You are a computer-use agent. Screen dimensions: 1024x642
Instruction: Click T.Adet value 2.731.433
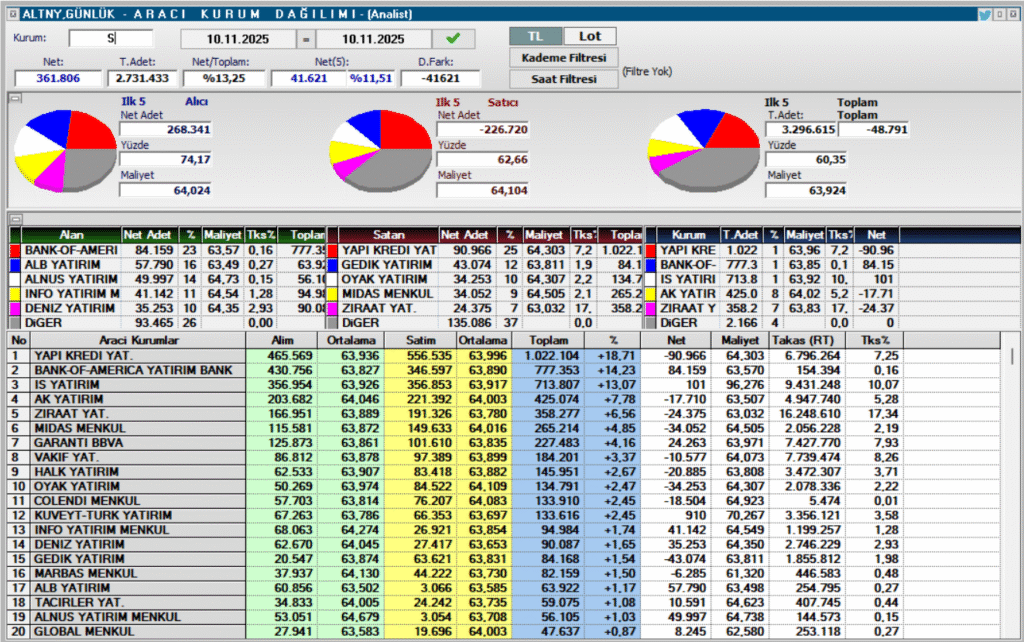(x=142, y=78)
